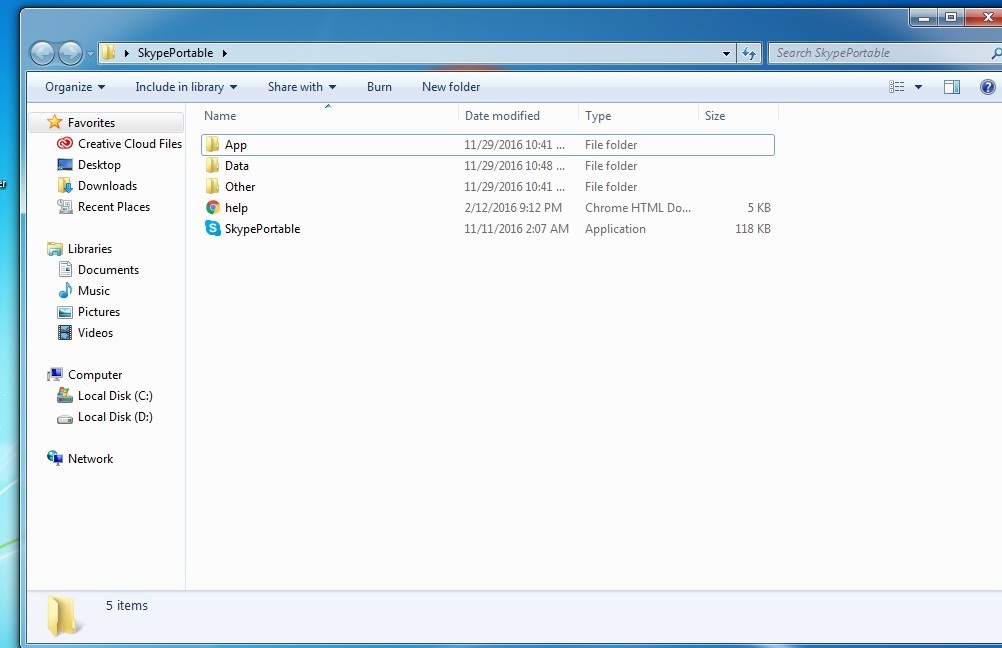Image resolution: width=1002 pixels, height=648 pixels.
Task: Select Local Disk (C:) drive
Action: pos(115,396)
